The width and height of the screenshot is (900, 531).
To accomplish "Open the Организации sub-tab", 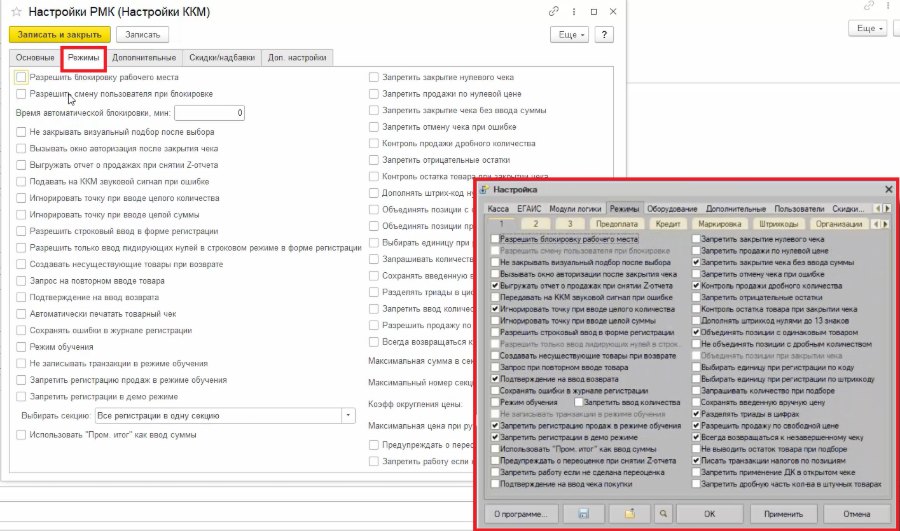I will tap(839, 224).
